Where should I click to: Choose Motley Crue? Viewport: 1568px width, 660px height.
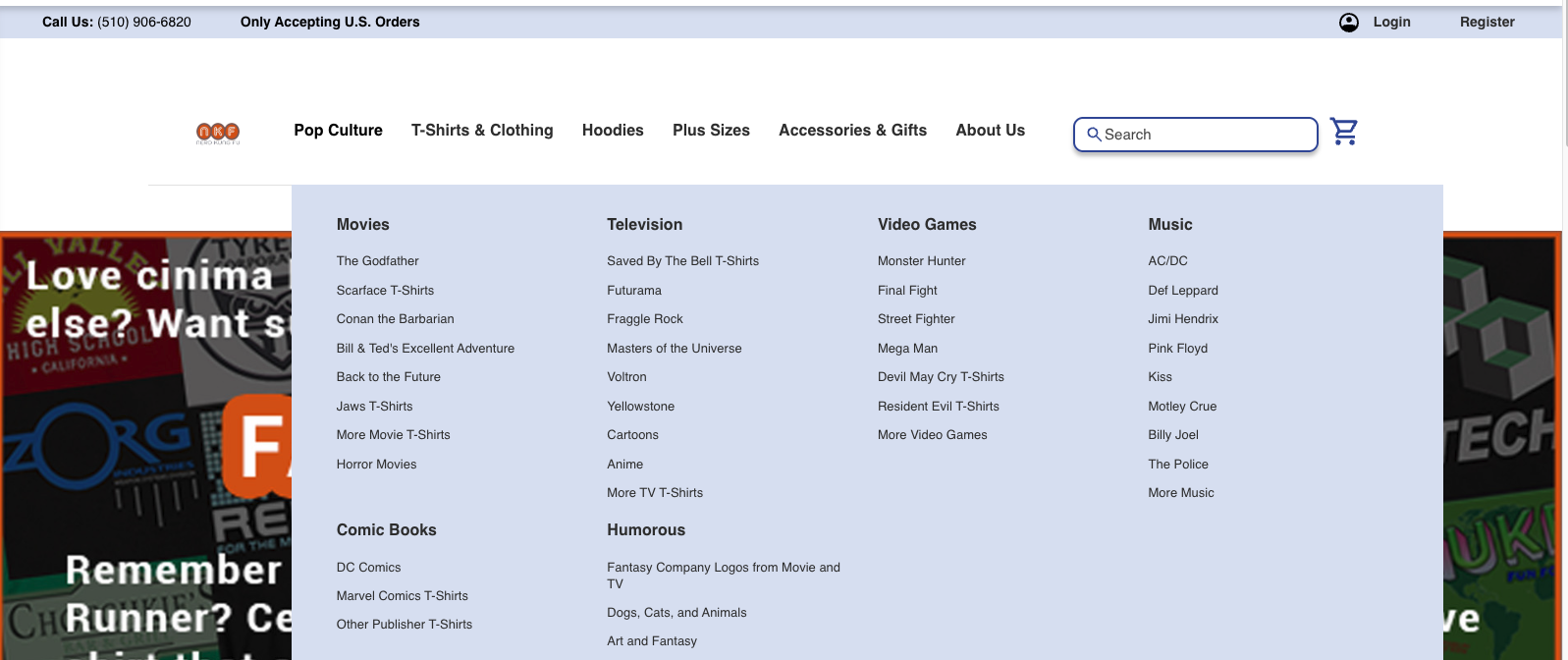(x=1182, y=407)
